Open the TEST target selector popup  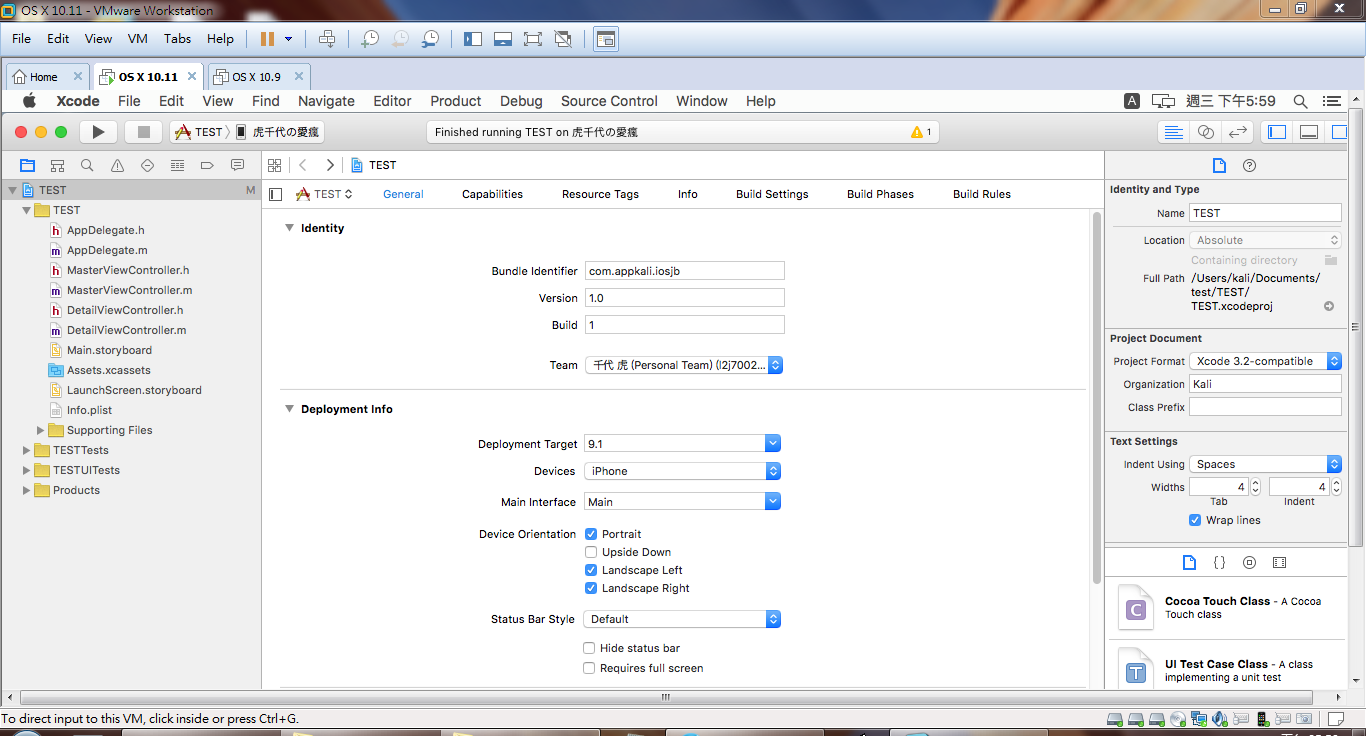[x=325, y=194]
